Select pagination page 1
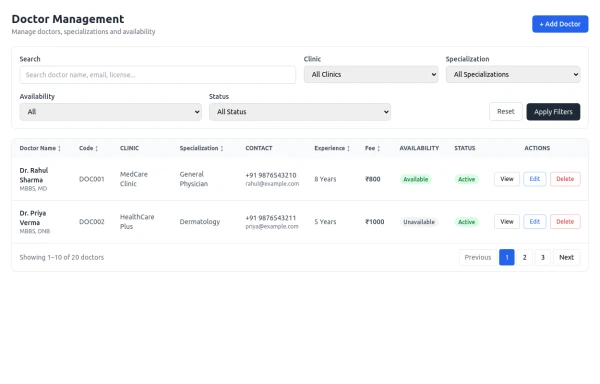The width and height of the screenshot is (600, 384). tap(507, 257)
